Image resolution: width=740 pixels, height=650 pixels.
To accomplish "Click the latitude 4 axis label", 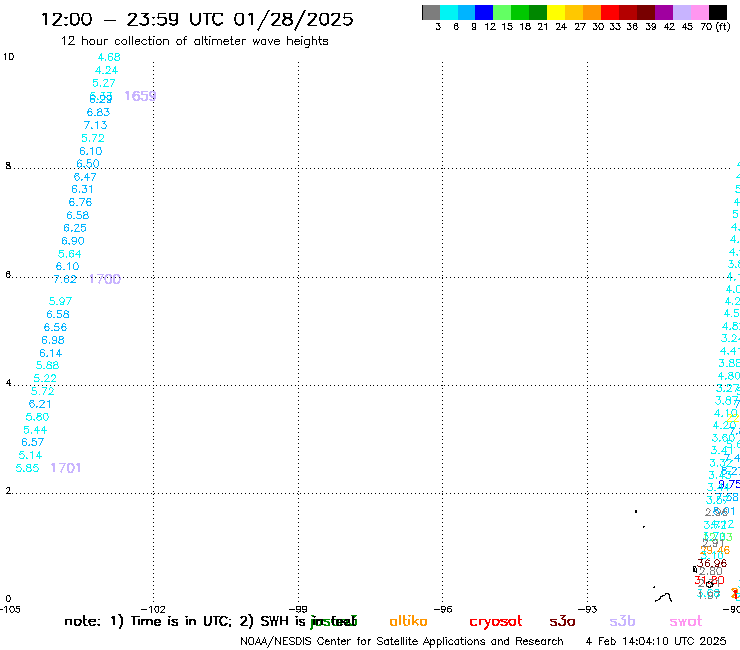I will coord(8,383).
